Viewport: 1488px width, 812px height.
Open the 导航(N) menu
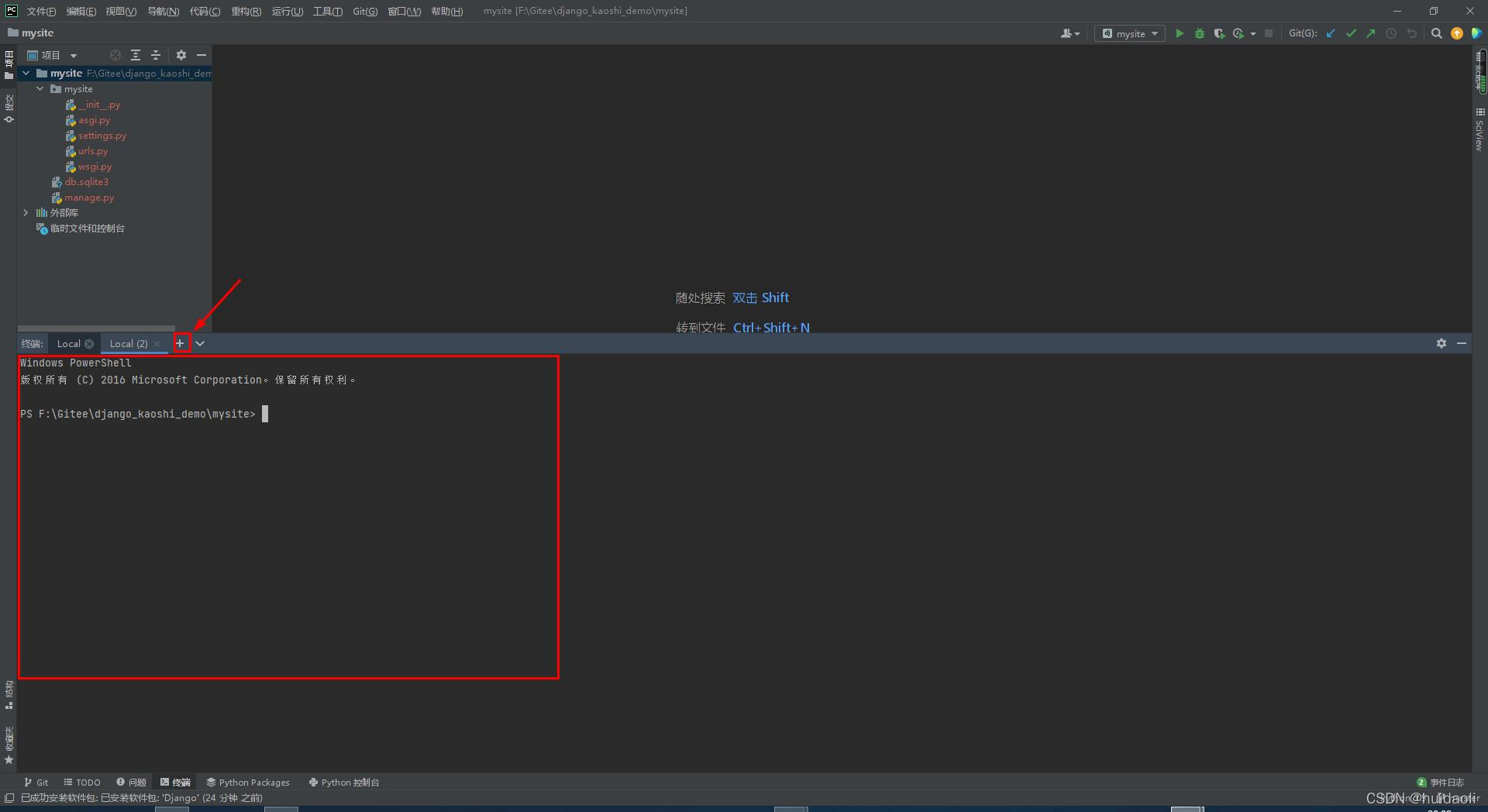pos(163,11)
